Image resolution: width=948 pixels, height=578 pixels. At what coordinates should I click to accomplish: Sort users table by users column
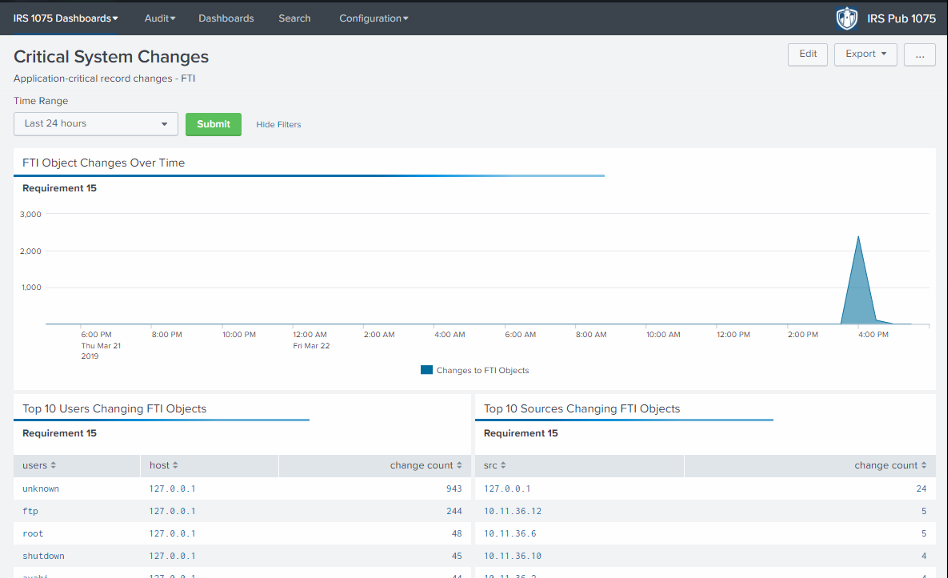(39, 466)
